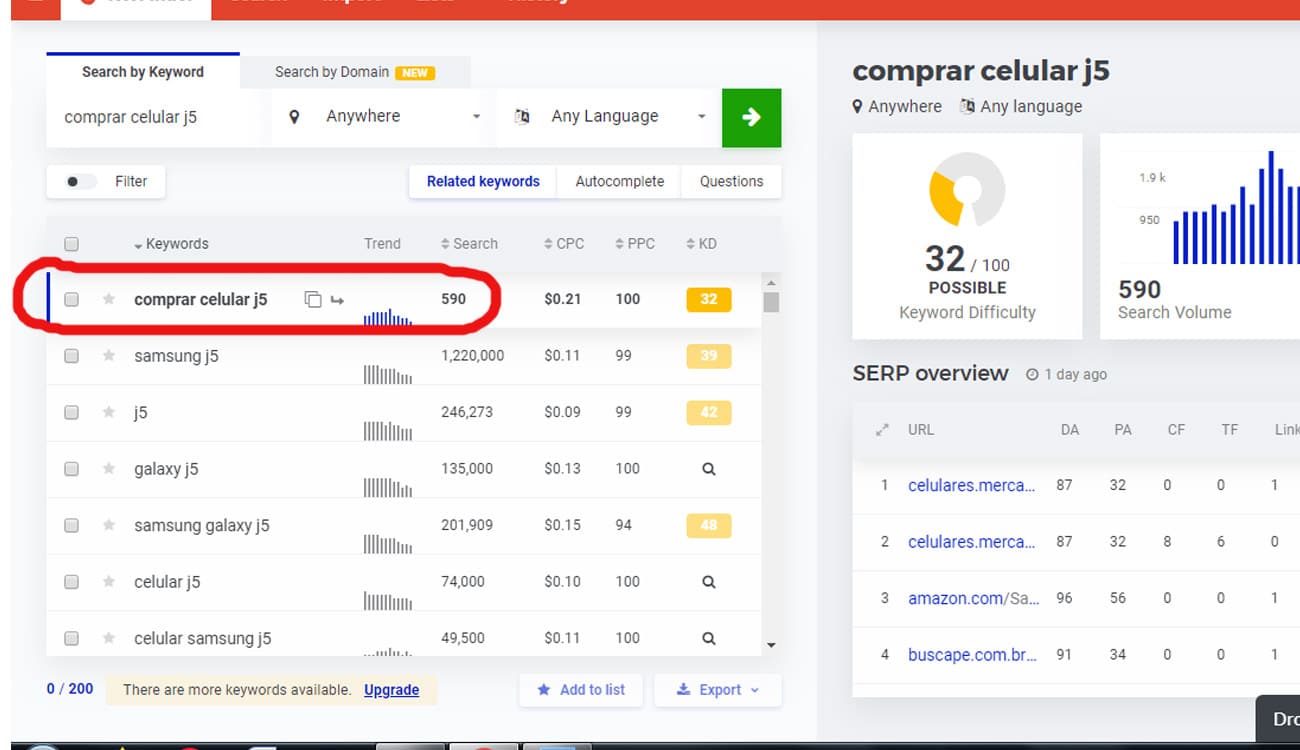
Task: Tick the checkbox for 'j5' keyword
Action: pos(71,412)
